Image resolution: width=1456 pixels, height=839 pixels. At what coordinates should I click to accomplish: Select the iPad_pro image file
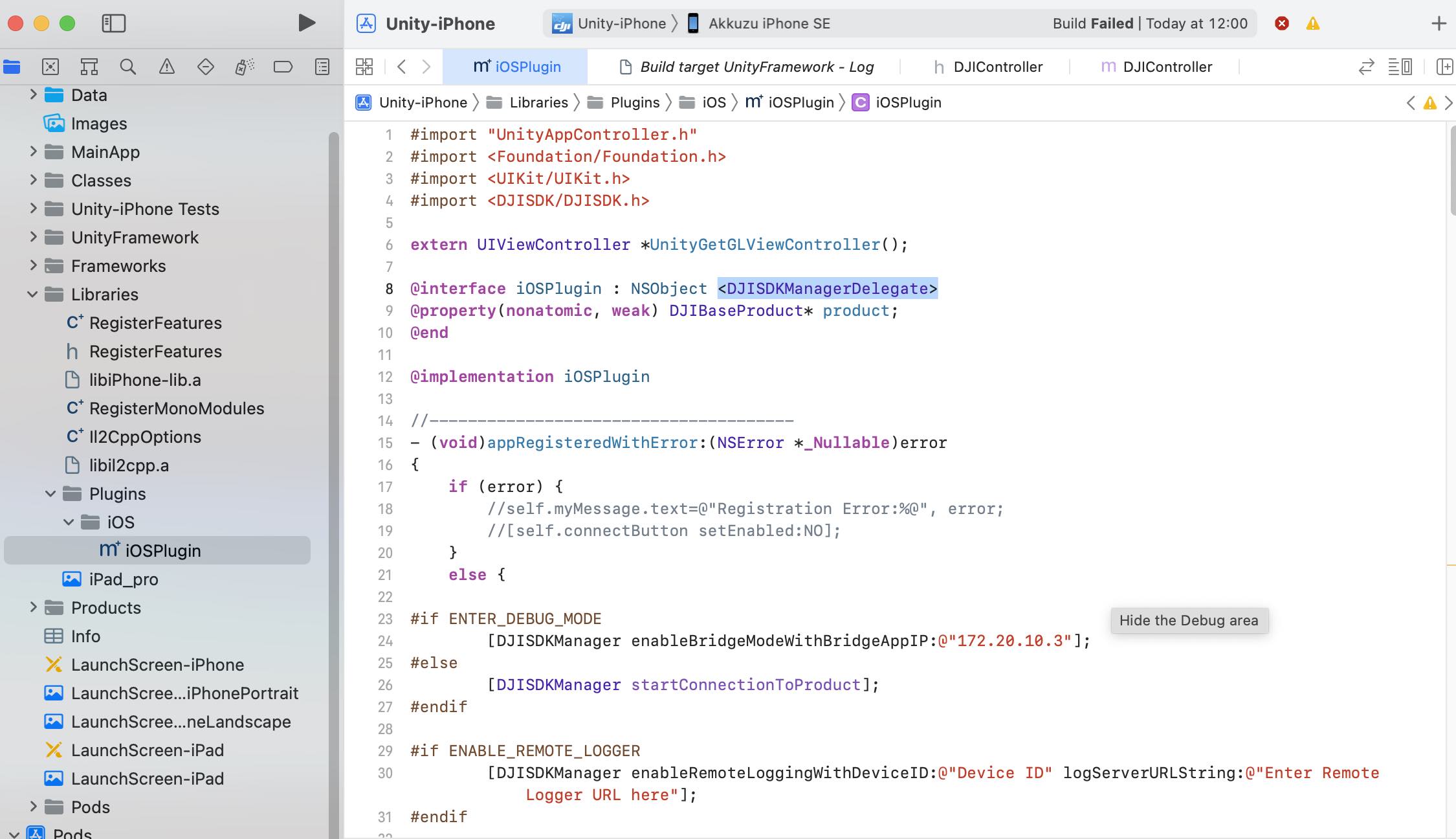pos(110,579)
